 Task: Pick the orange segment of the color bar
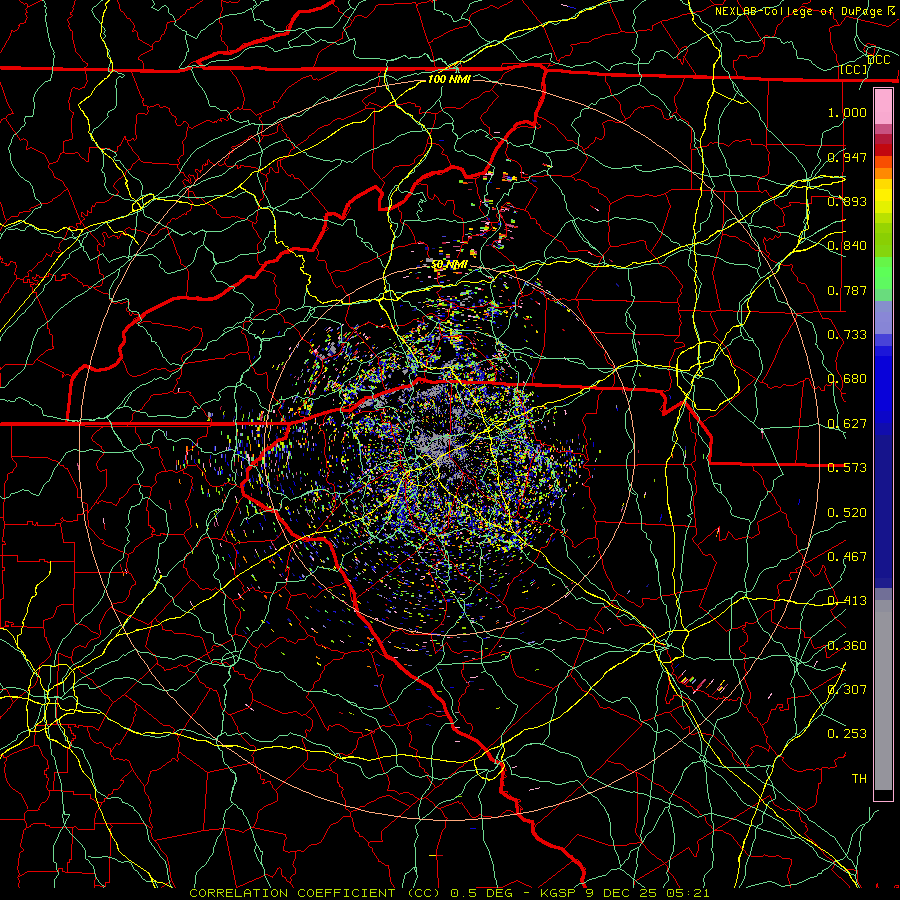(883, 173)
